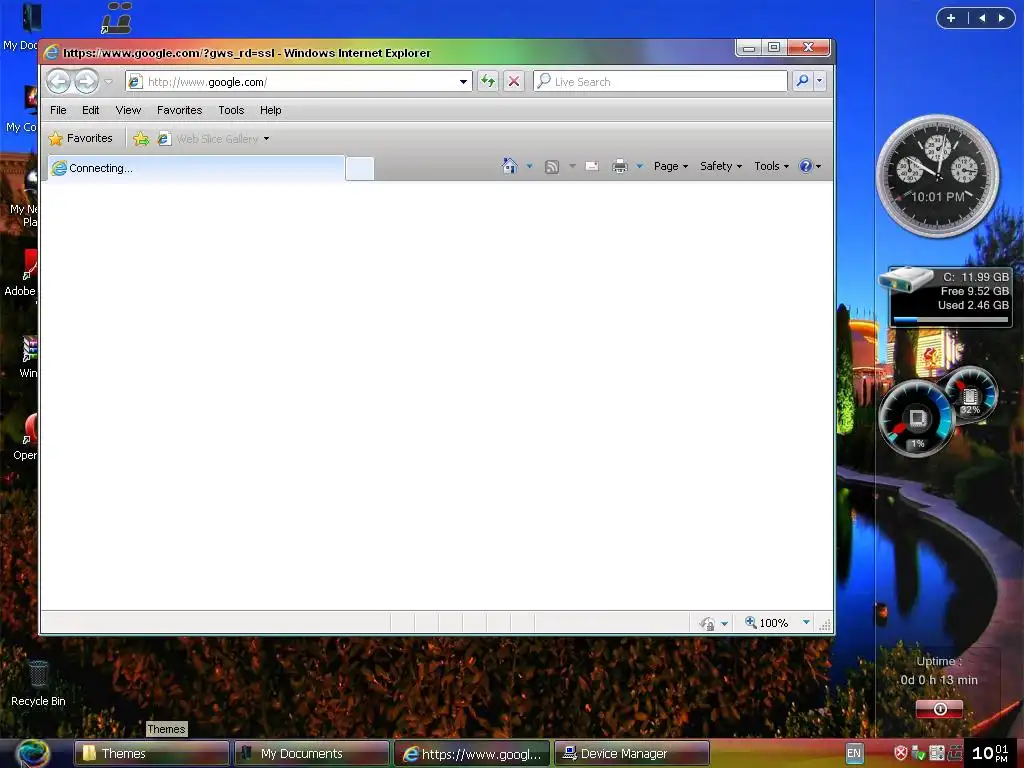This screenshot has width=1024, height=768.
Task: Click the red security shield tray icon
Action: (x=901, y=753)
